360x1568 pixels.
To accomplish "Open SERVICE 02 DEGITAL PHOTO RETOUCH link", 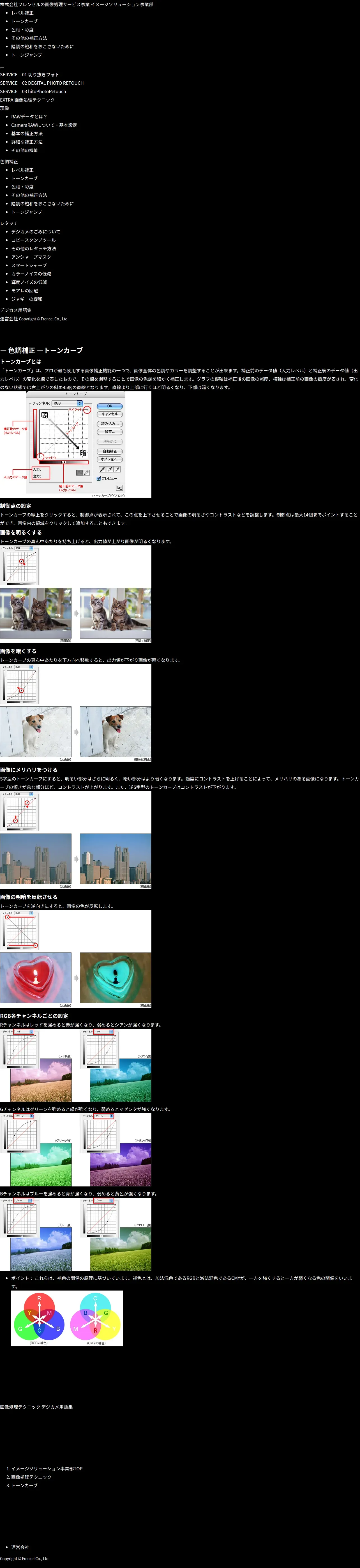I will tap(42, 83).
